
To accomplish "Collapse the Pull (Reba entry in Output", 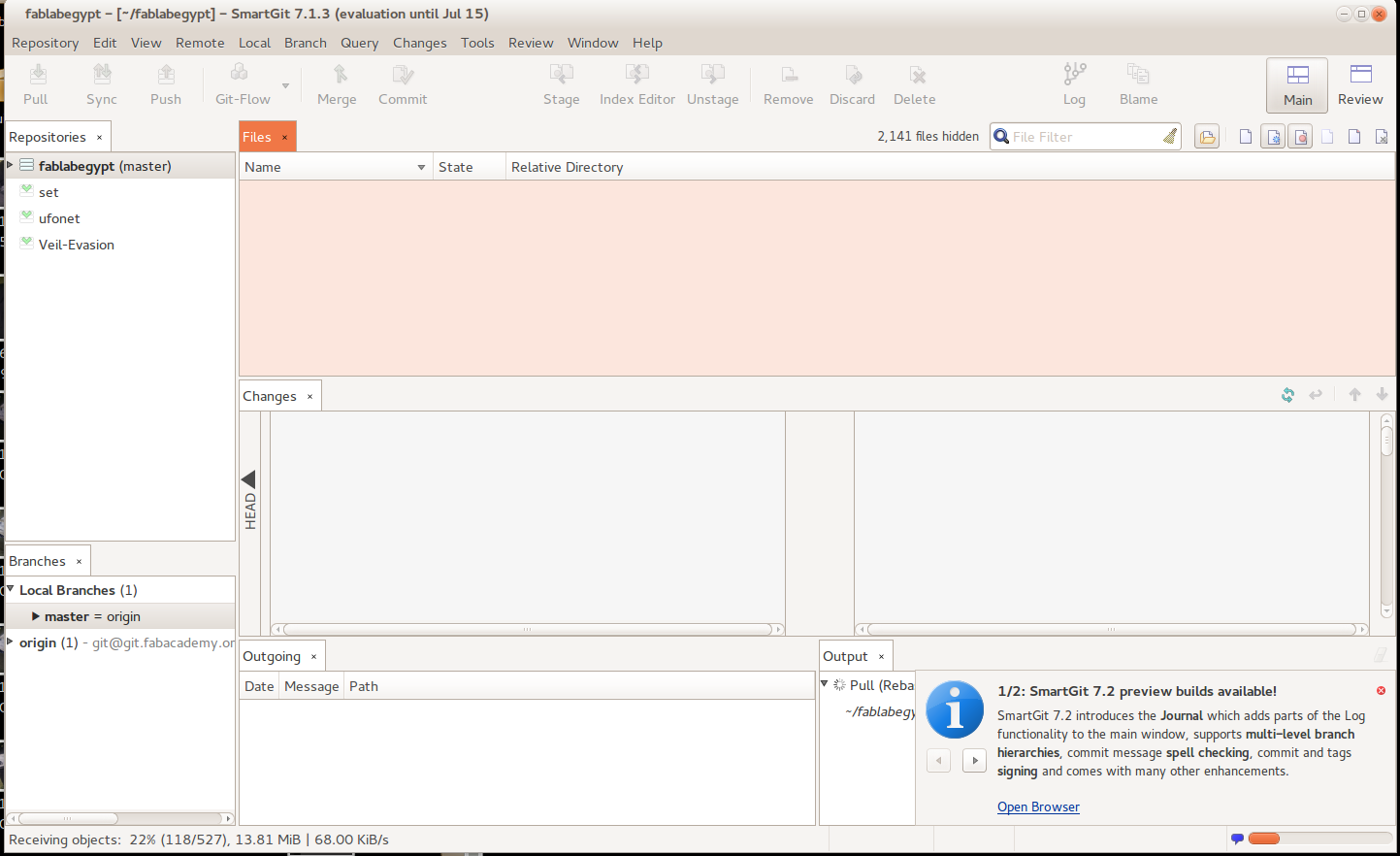I will click(x=826, y=684).
